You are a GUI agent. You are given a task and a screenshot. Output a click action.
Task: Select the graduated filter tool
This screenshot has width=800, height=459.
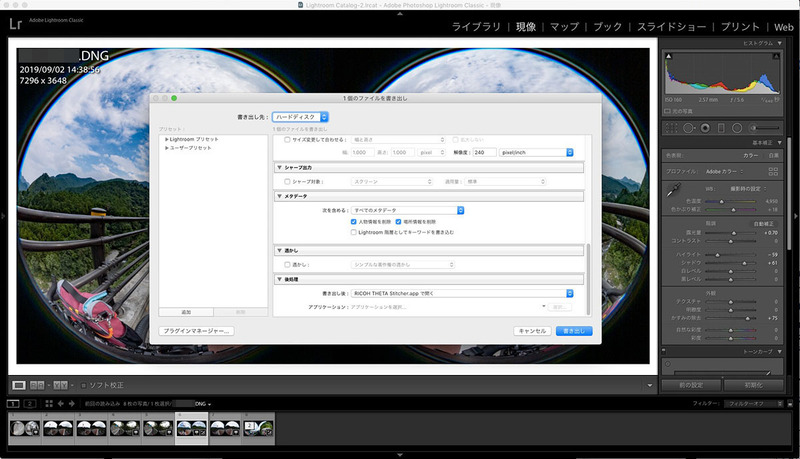coord(721,128)
